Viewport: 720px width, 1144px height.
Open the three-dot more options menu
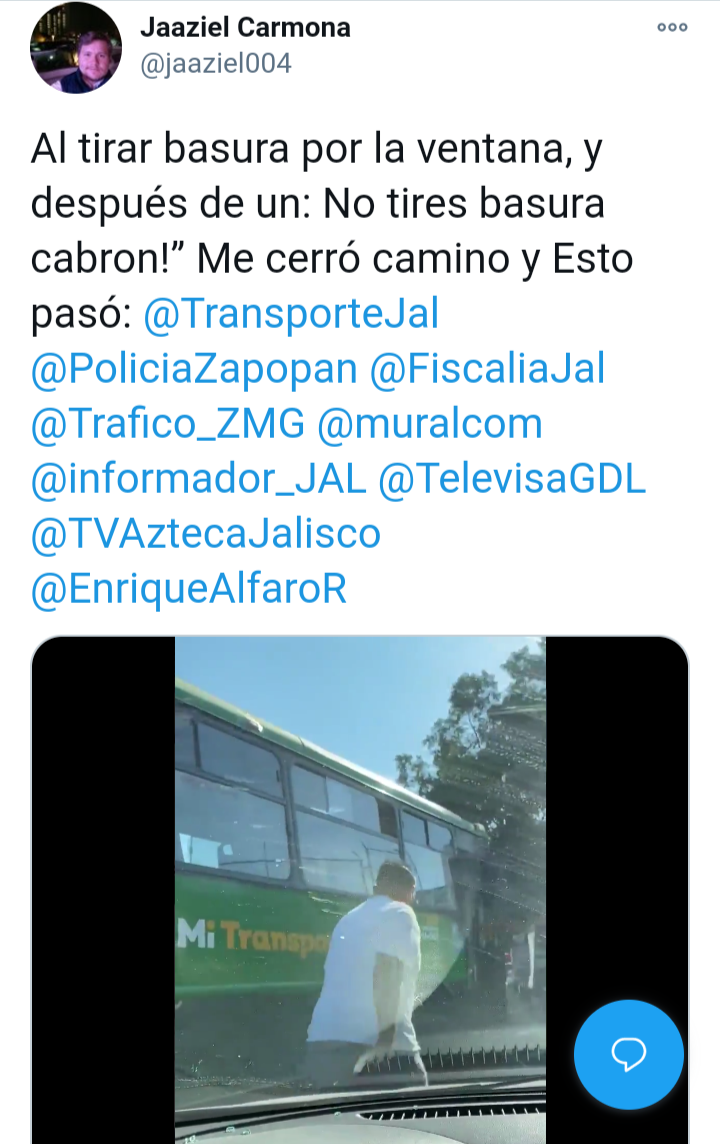click(x=672, y=27)
